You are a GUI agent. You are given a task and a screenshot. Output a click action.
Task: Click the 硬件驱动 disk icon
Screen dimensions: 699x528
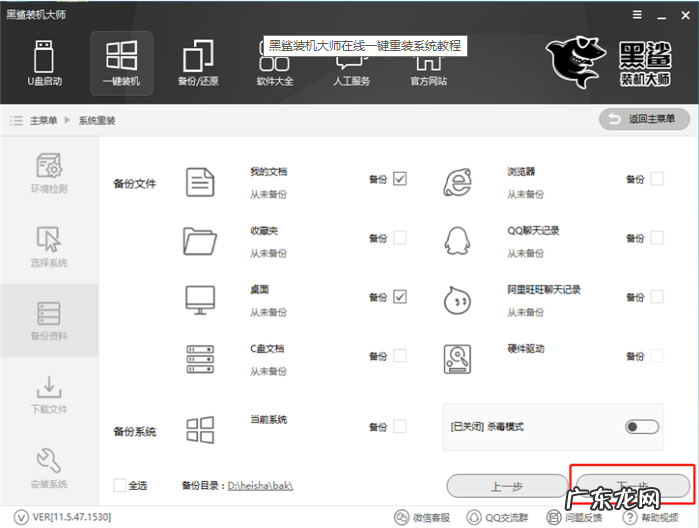click(457, 359)
